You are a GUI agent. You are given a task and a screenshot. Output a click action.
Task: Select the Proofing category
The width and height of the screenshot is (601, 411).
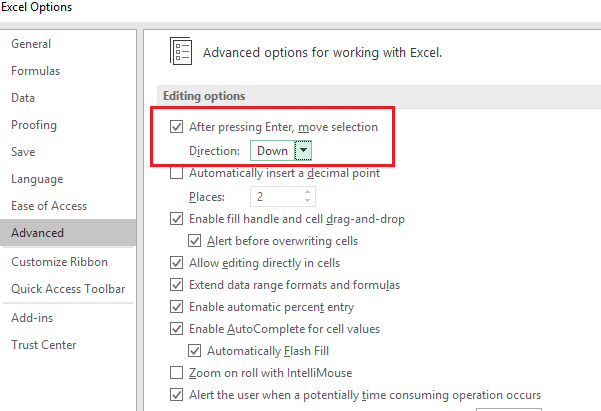coord(34,125)
